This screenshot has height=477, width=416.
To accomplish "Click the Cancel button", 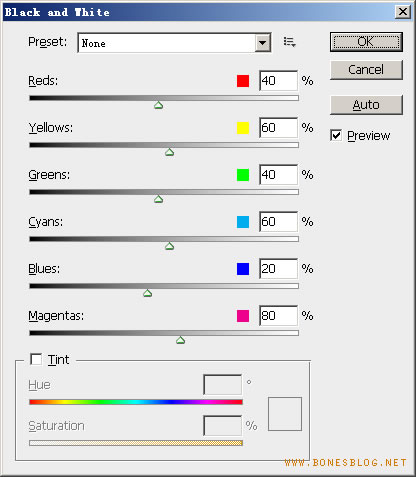I will pos(366,70).
